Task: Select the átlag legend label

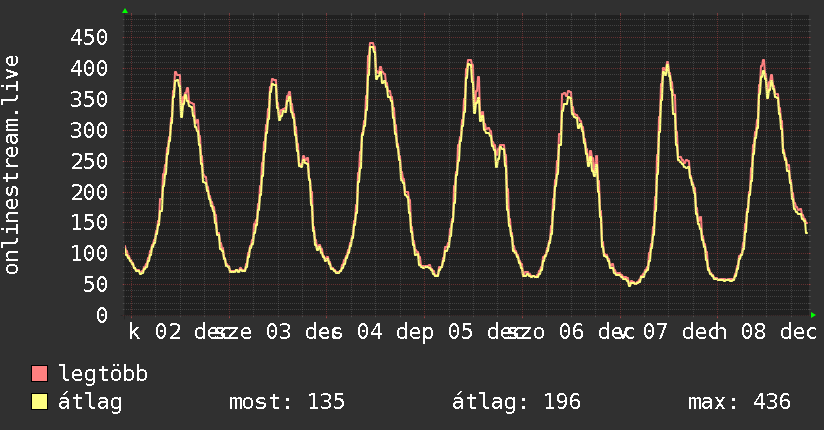Action: [x=90, y=402]
